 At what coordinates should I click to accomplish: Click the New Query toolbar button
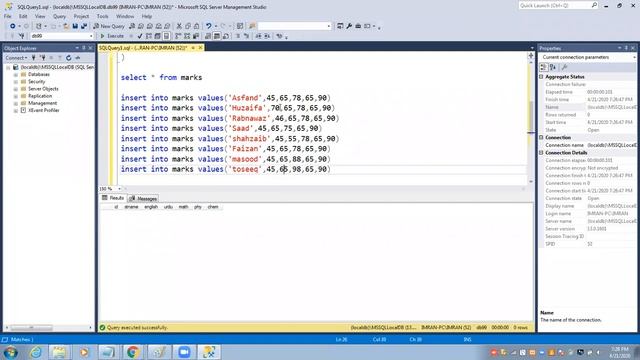click(109, 26)
